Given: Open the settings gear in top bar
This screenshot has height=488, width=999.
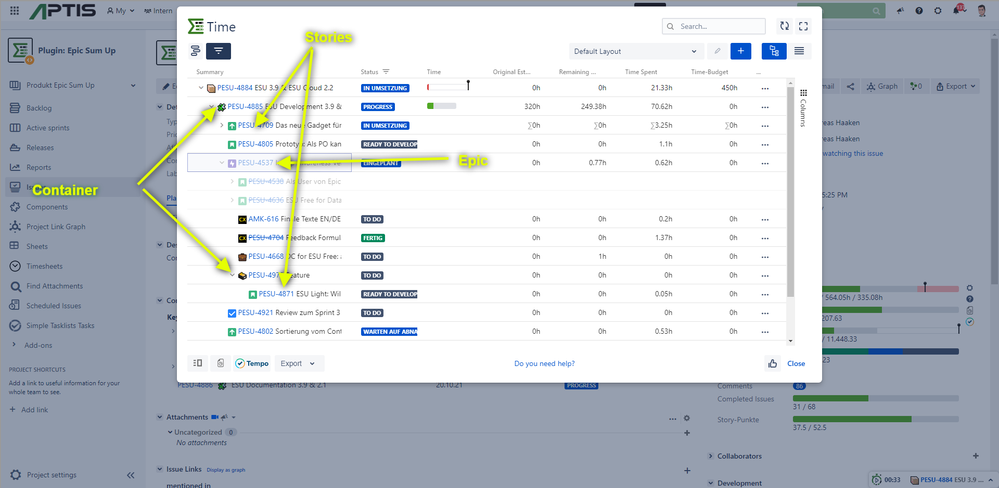Looking at the screenshot, I should pyautogui.click(x=937, y=11).
